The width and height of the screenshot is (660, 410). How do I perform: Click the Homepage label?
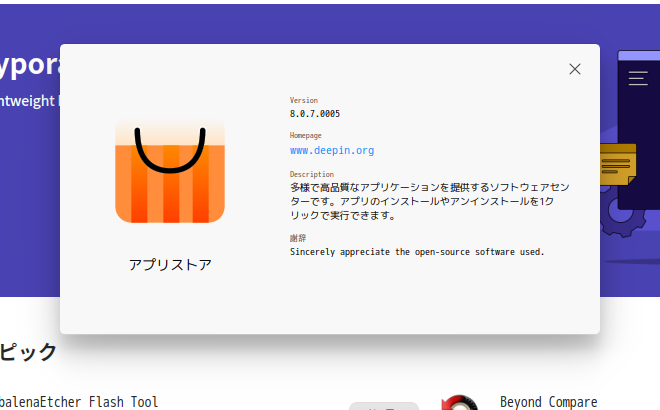point(305,136)
